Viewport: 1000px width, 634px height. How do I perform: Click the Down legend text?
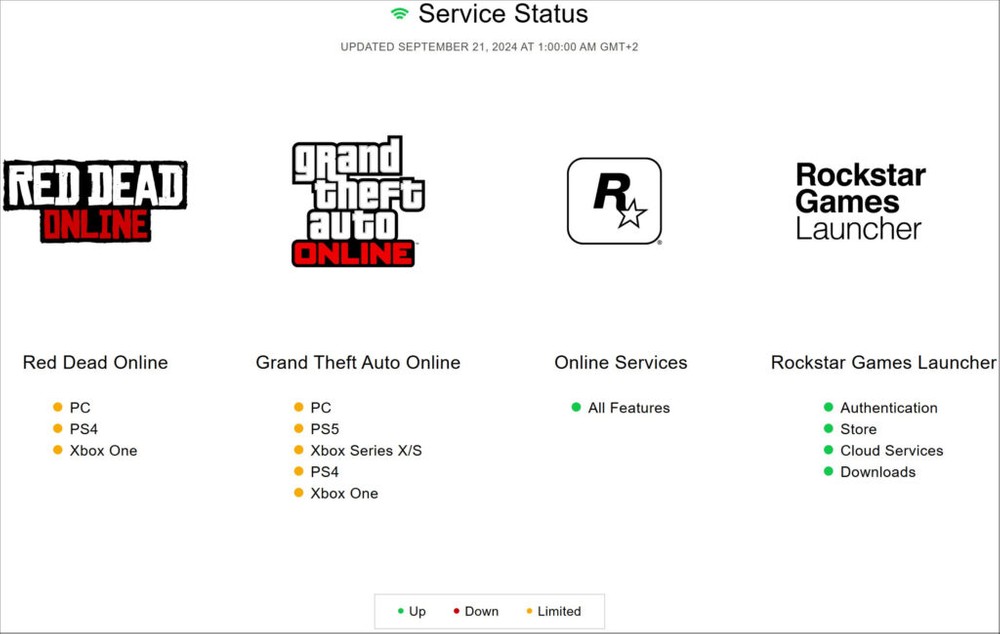click(x=482, y=611)
